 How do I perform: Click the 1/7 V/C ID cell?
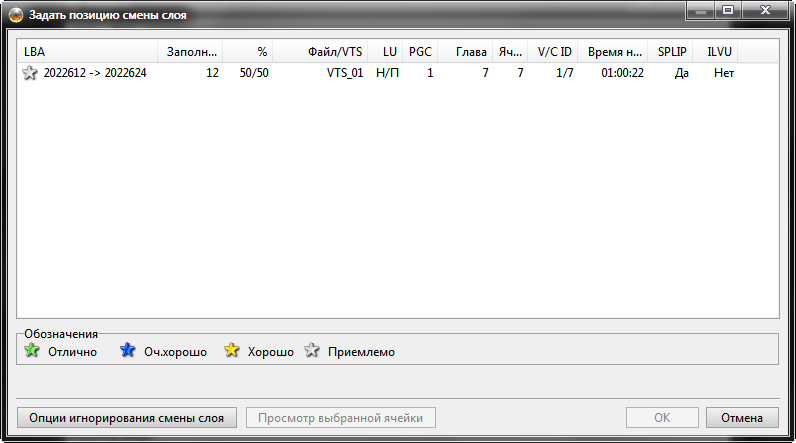565,73
